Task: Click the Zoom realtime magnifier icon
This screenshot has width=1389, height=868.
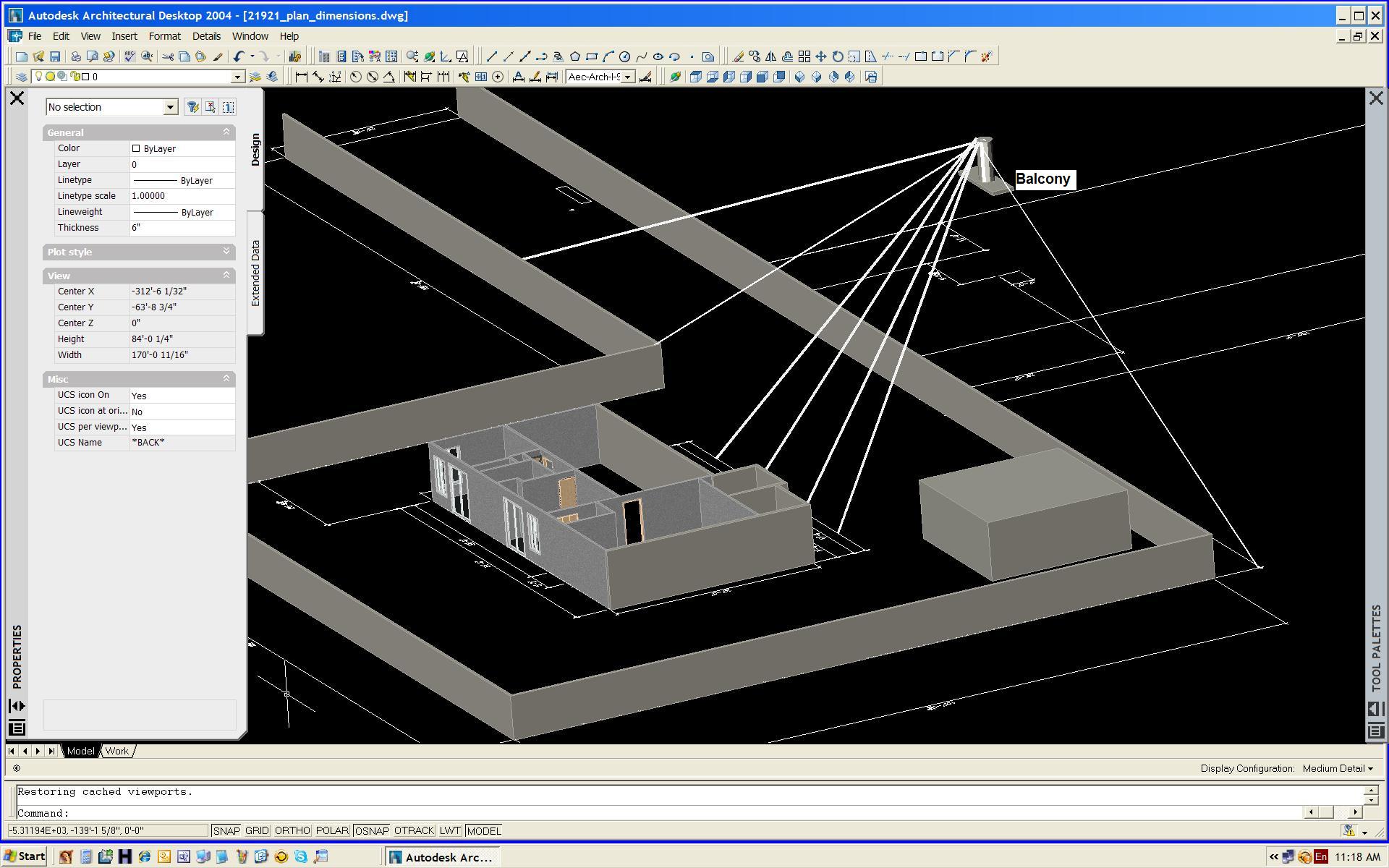Action: (x=412, y=56)
